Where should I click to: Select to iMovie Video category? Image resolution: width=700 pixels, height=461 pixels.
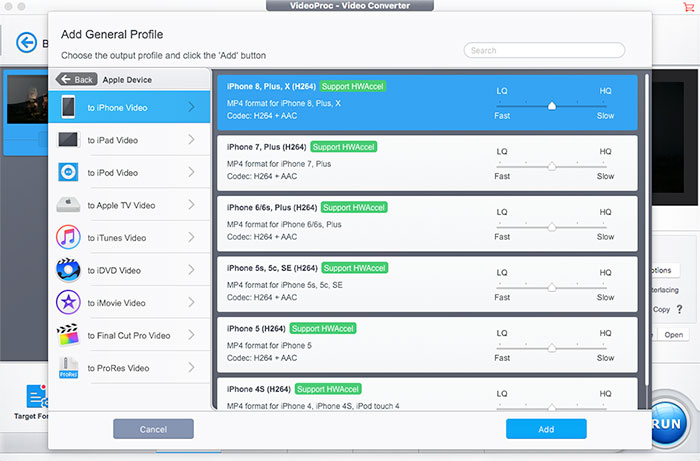click(129, 303)
